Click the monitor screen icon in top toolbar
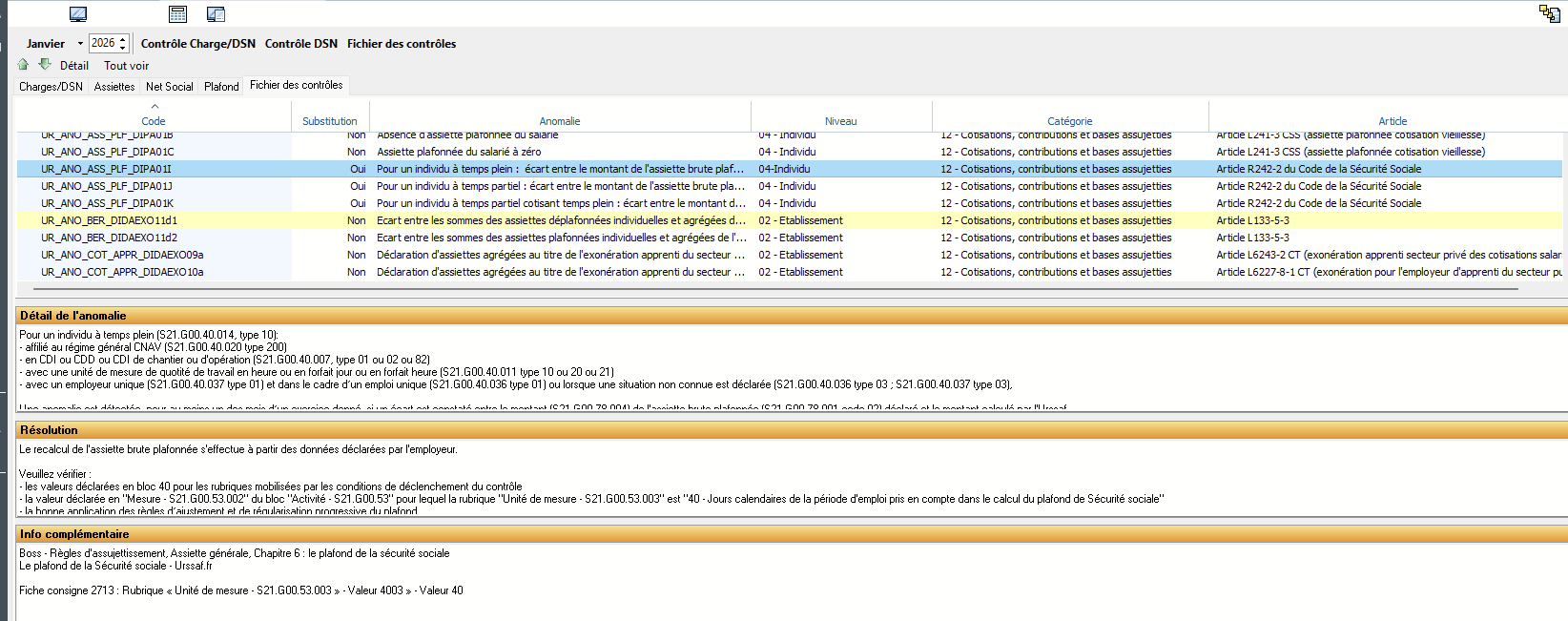 78,14
